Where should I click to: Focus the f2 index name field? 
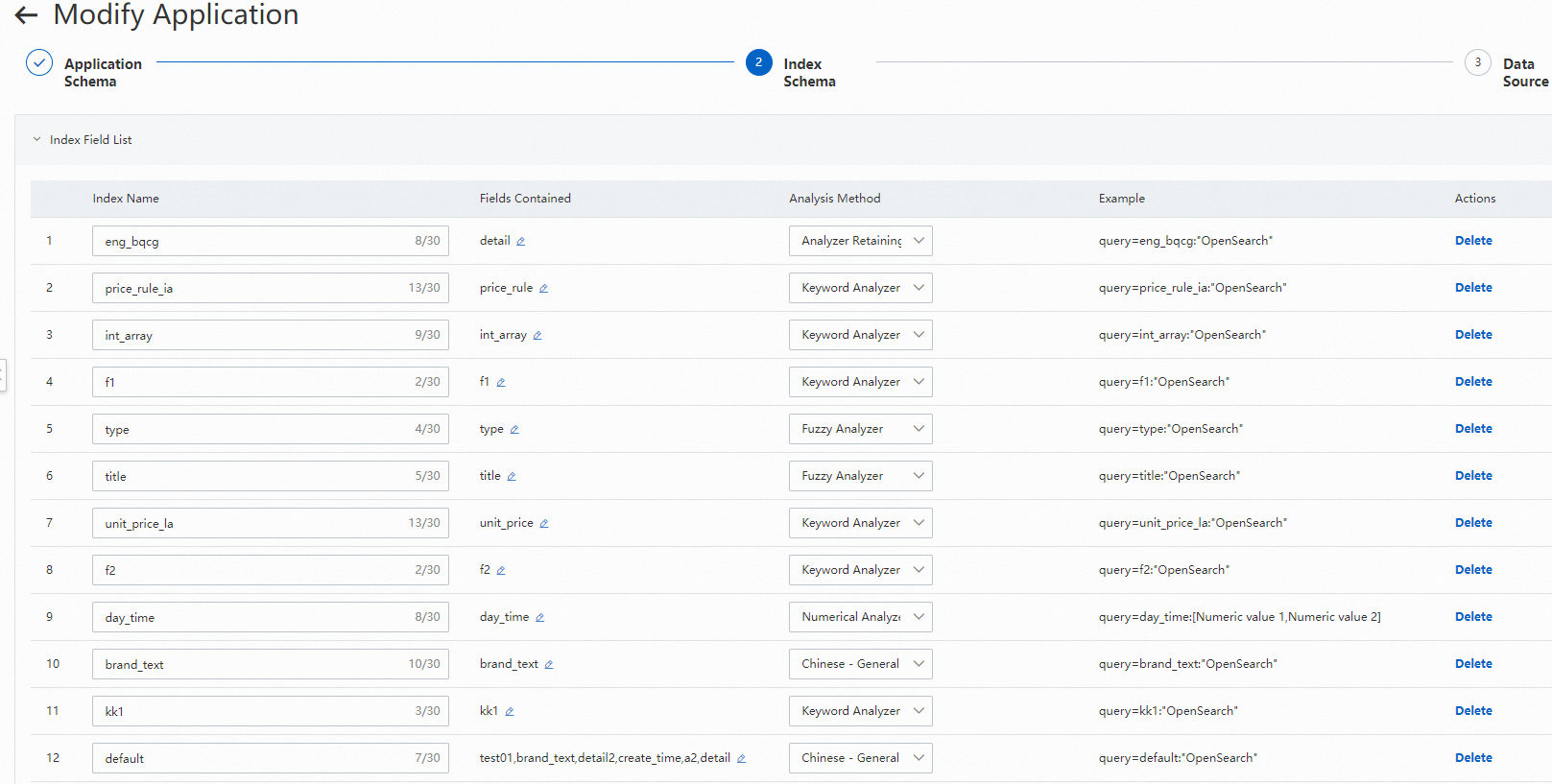coord(271,570)
